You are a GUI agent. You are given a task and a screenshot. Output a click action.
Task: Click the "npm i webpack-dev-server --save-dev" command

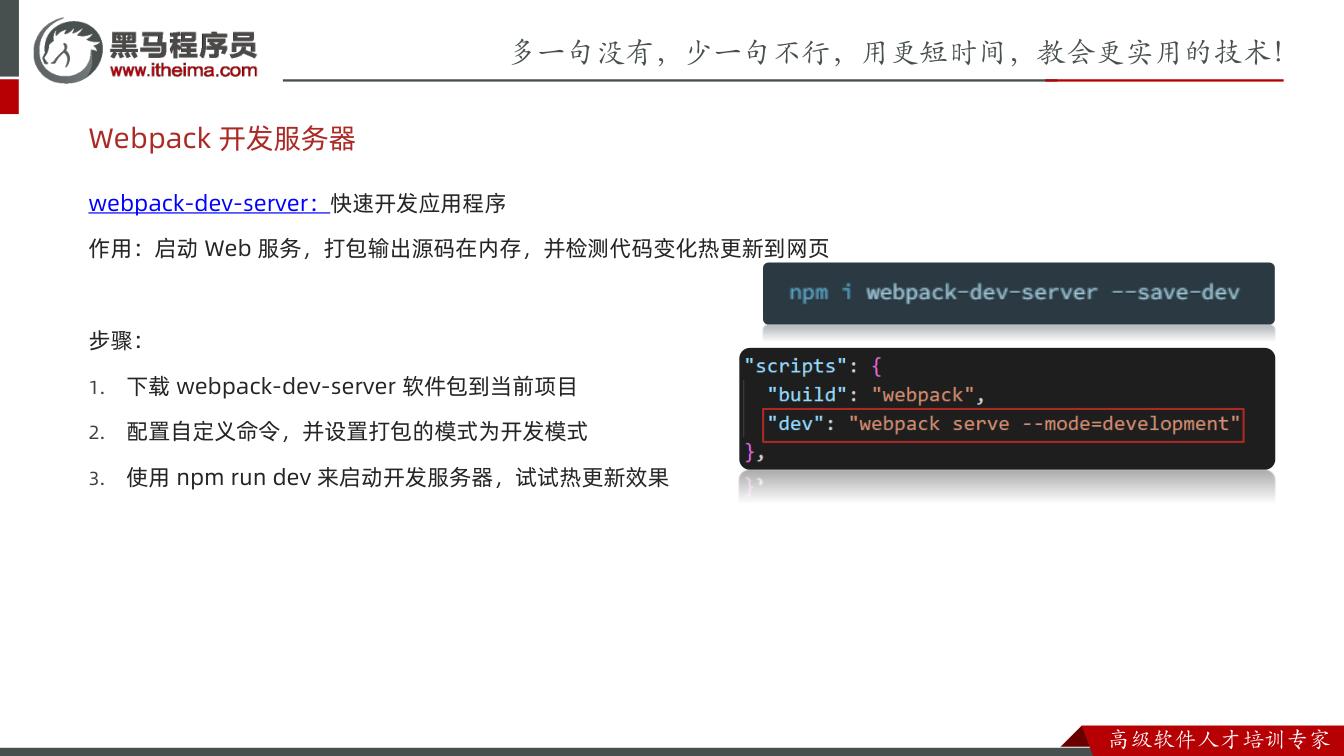[x=1014, y=293]
